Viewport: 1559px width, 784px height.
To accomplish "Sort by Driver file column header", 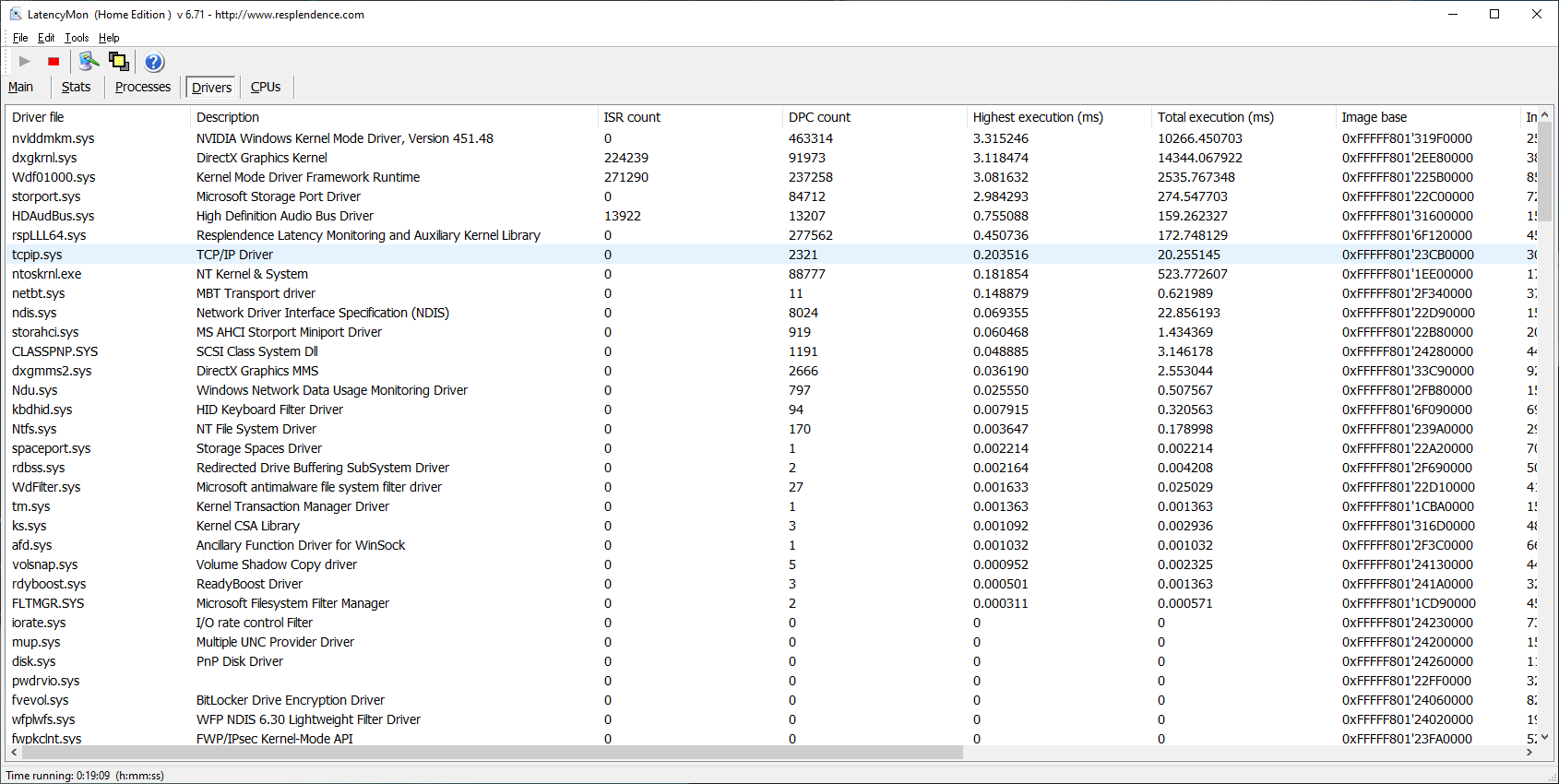I will pyautogui.click(x=98, y=117).
